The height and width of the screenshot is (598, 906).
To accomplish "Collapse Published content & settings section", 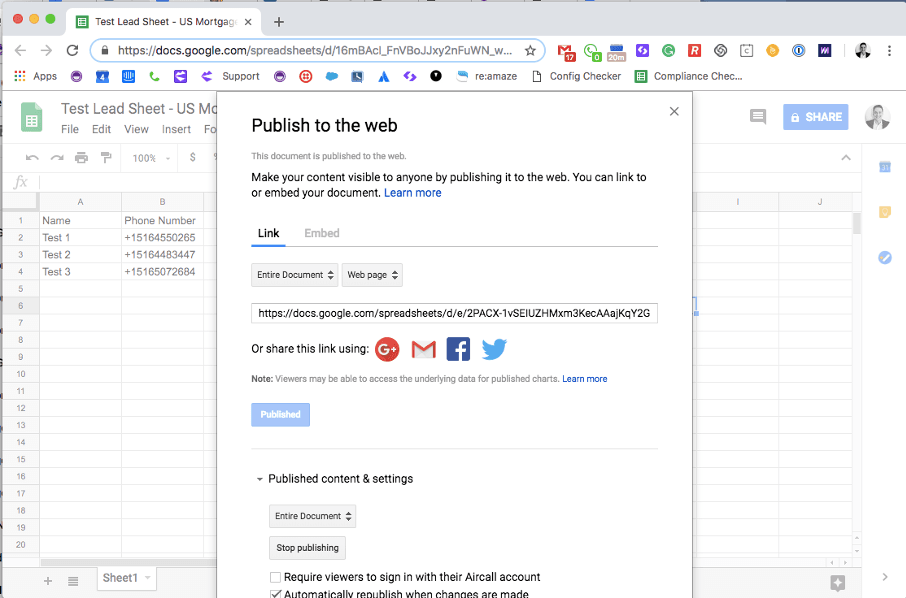I will tap(260, 479).
